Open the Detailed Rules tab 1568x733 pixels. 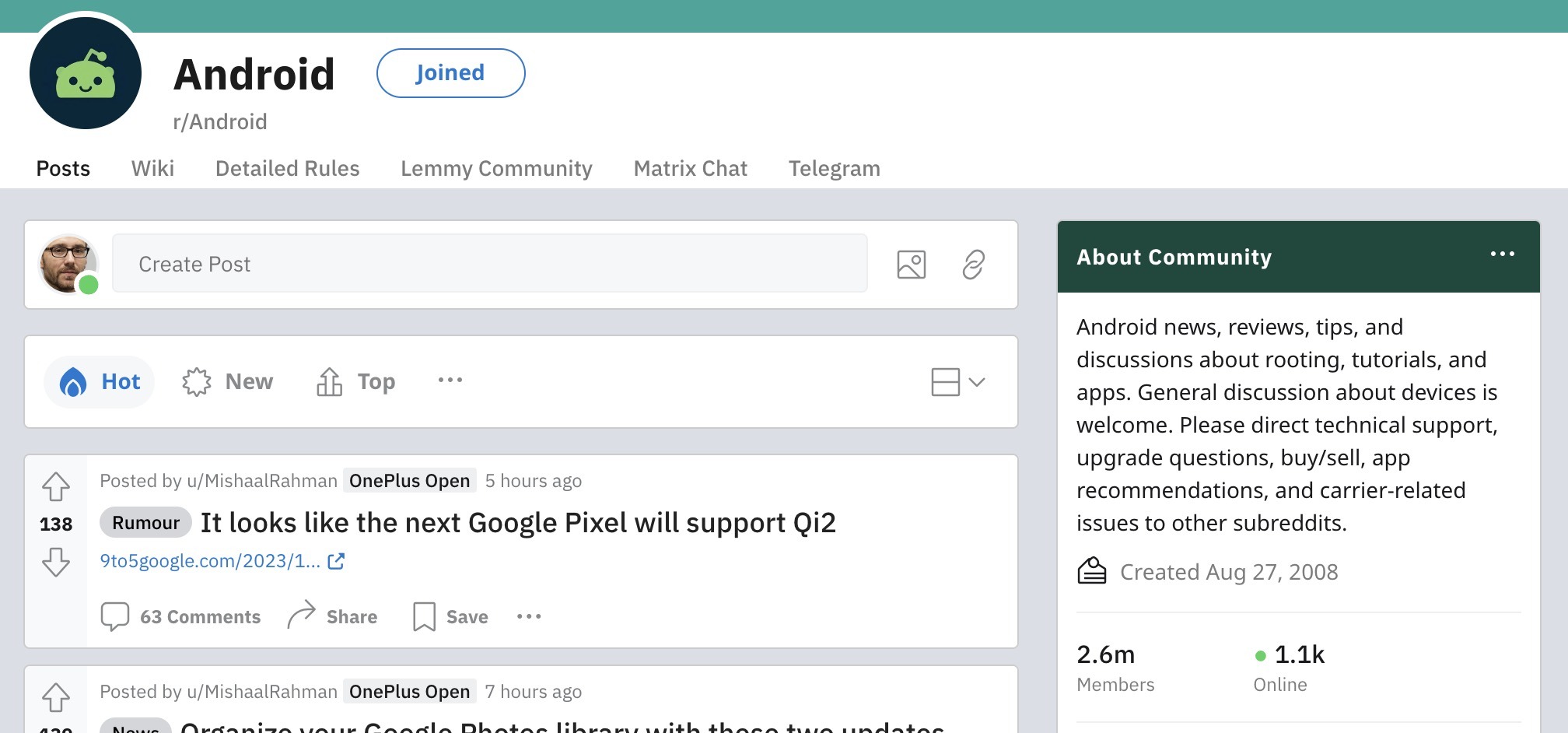(287, 168)
